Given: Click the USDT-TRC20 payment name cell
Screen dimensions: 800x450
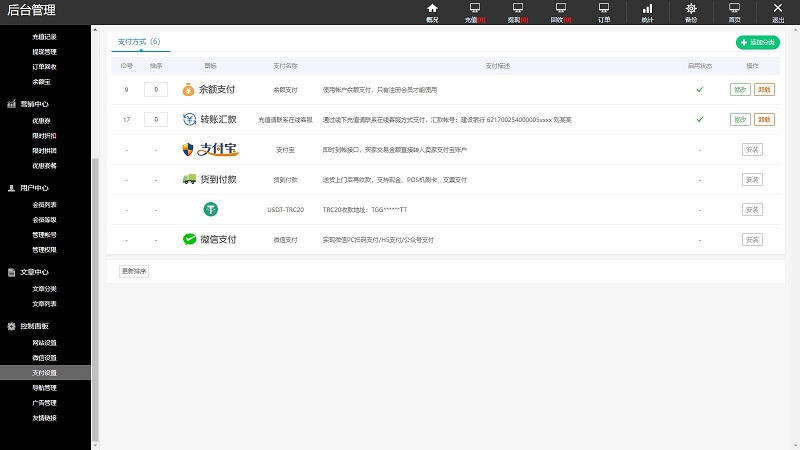Looking at the screenshot, I should tap(285, 210).
